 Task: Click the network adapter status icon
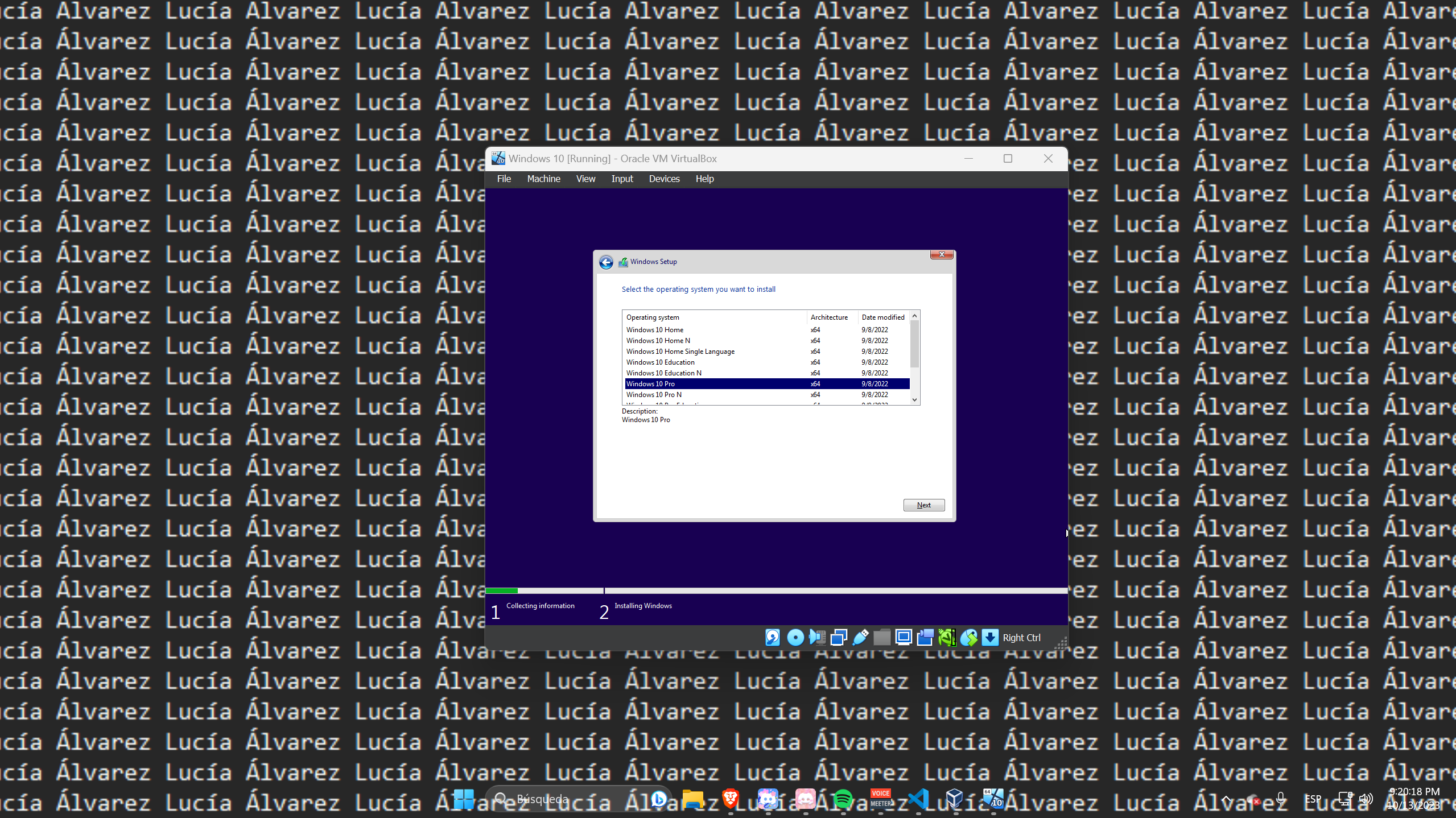click(839, 638)
